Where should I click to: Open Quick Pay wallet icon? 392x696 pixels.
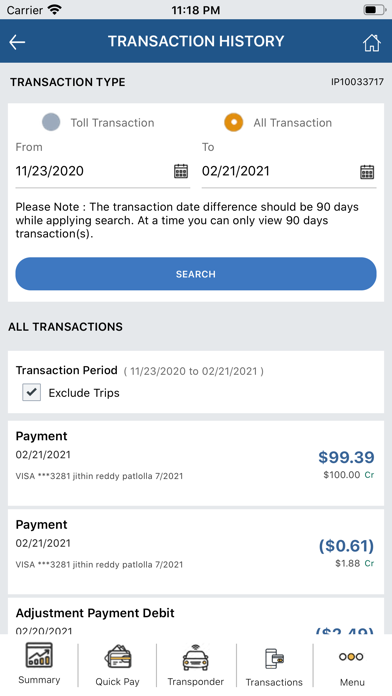[118, 657]
